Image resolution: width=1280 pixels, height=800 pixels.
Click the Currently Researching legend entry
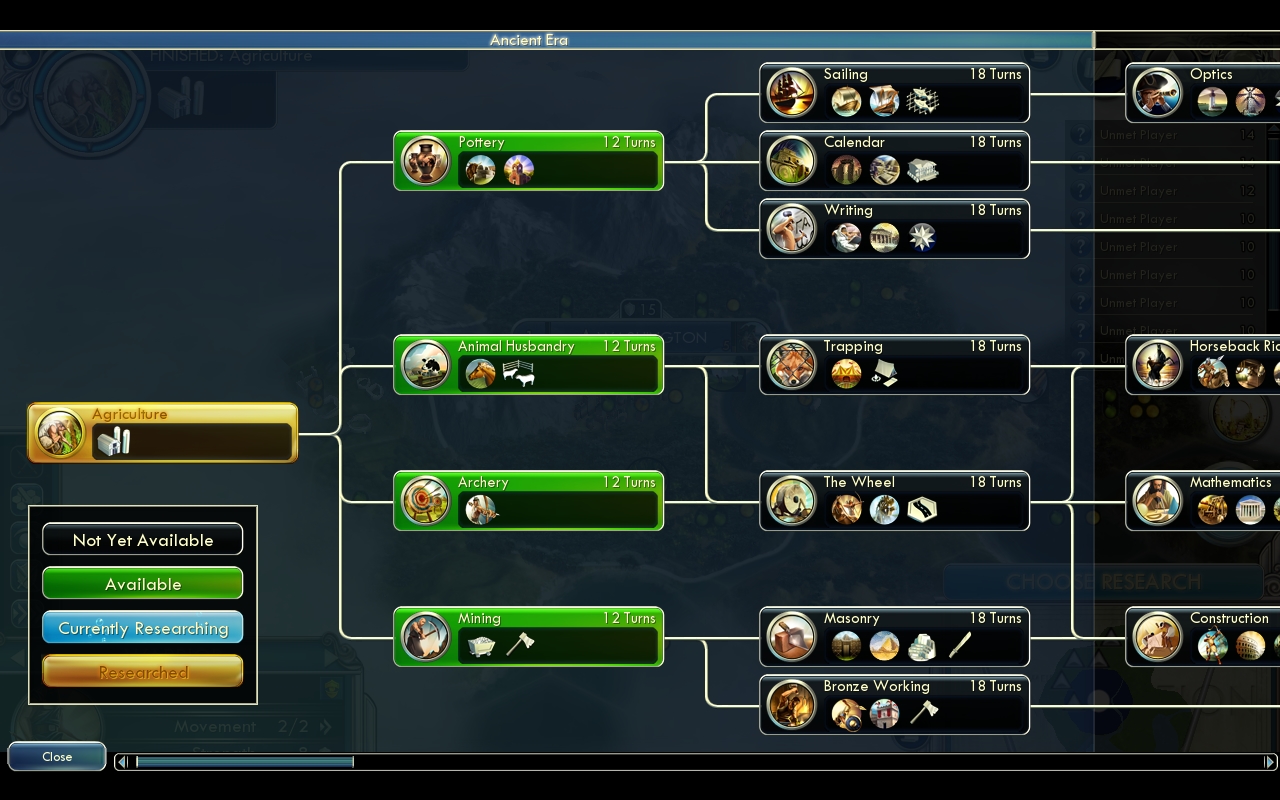143,628
